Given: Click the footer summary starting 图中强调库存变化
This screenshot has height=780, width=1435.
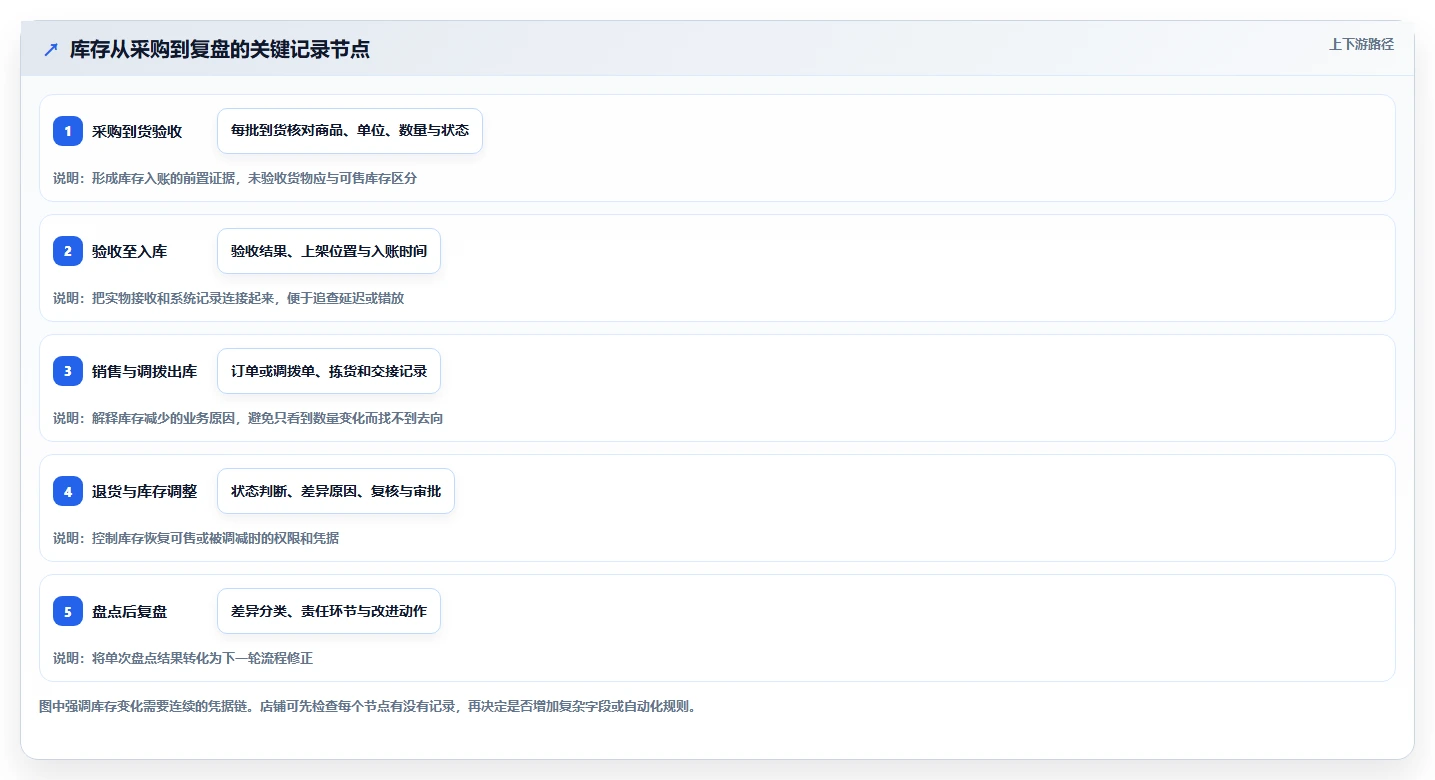Looking at the screenshot, I should (x=367, y=706).
